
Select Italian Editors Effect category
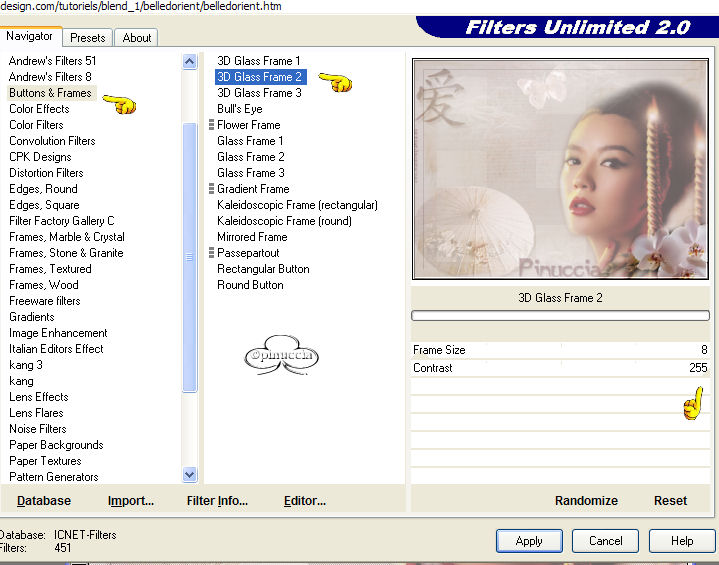(56, 349)
